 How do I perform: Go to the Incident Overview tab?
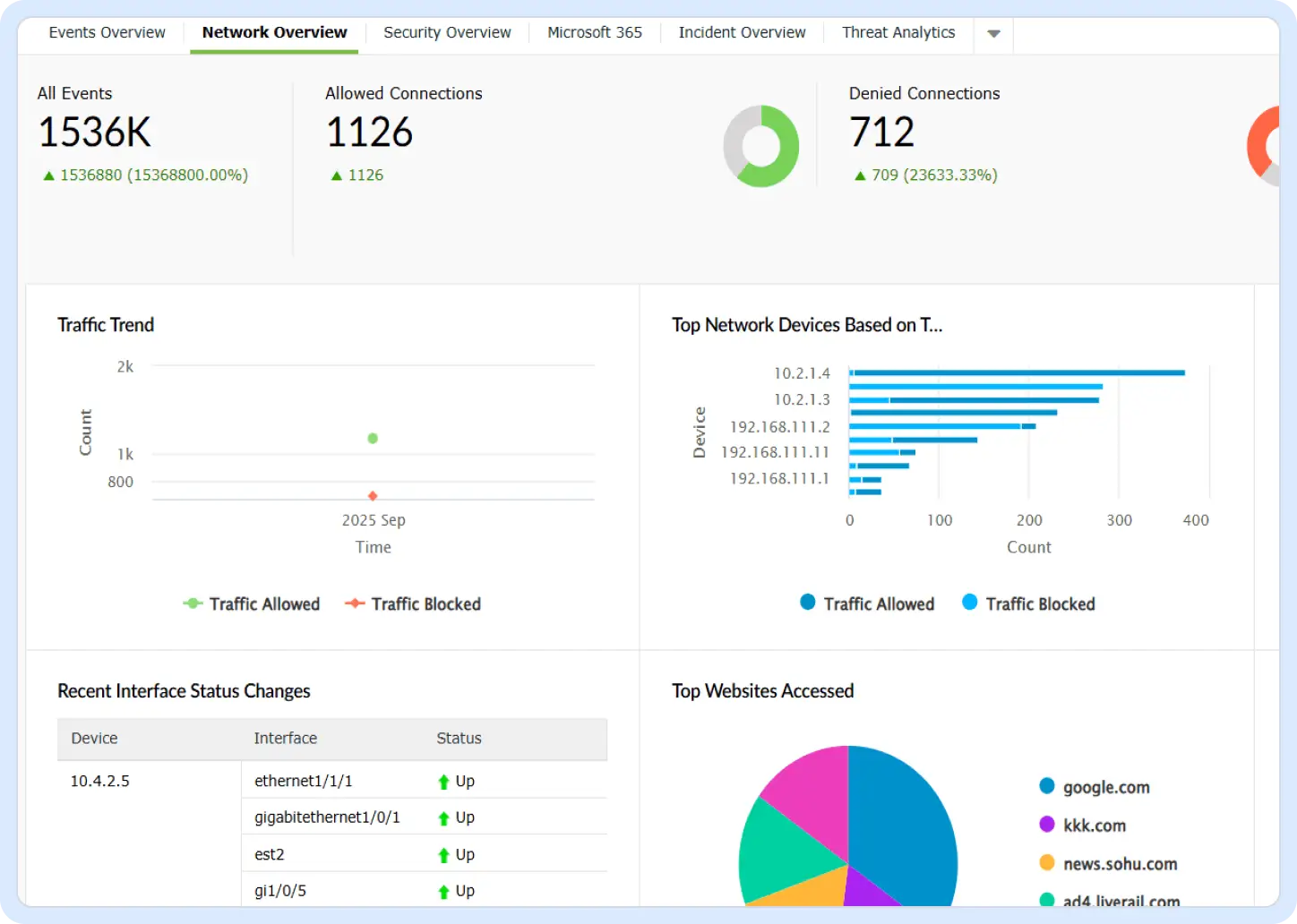pos(742,32)
